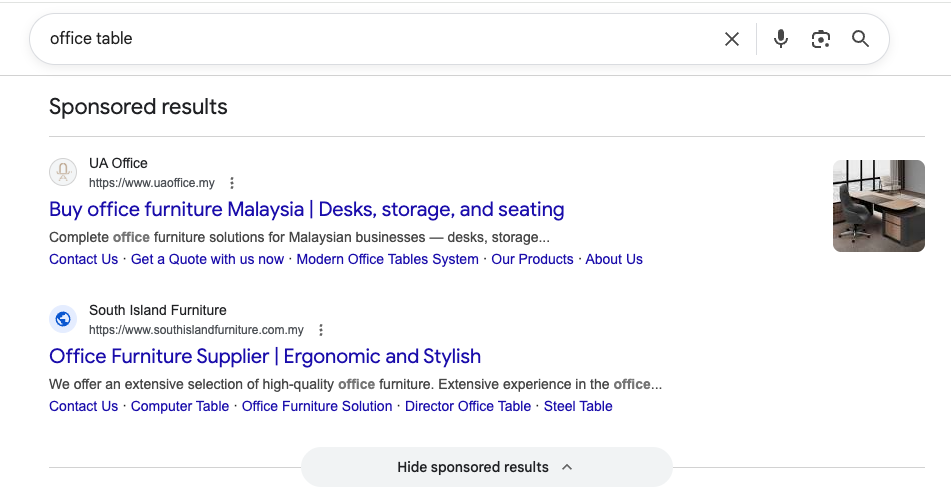
Task: Select Director Office Table sitelink
Action: pos(468,406)
